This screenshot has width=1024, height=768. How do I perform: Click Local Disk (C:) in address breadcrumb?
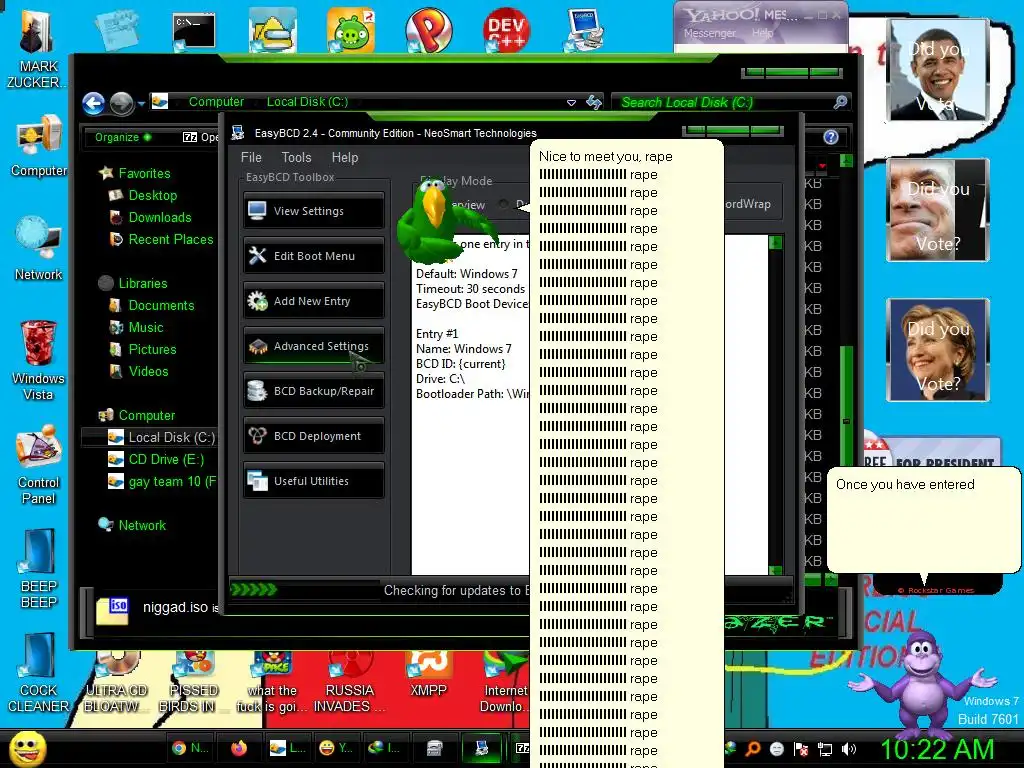[x=308, y=102]
